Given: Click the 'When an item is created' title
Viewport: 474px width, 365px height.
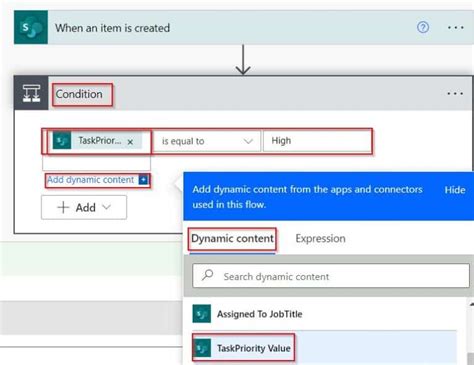Looking at the screenshot, I should [x=113, y=28].
